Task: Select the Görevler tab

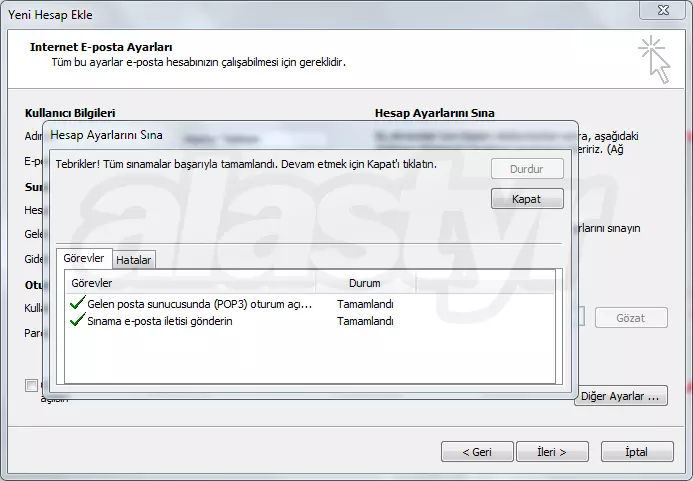Action: tap(84, 258)
